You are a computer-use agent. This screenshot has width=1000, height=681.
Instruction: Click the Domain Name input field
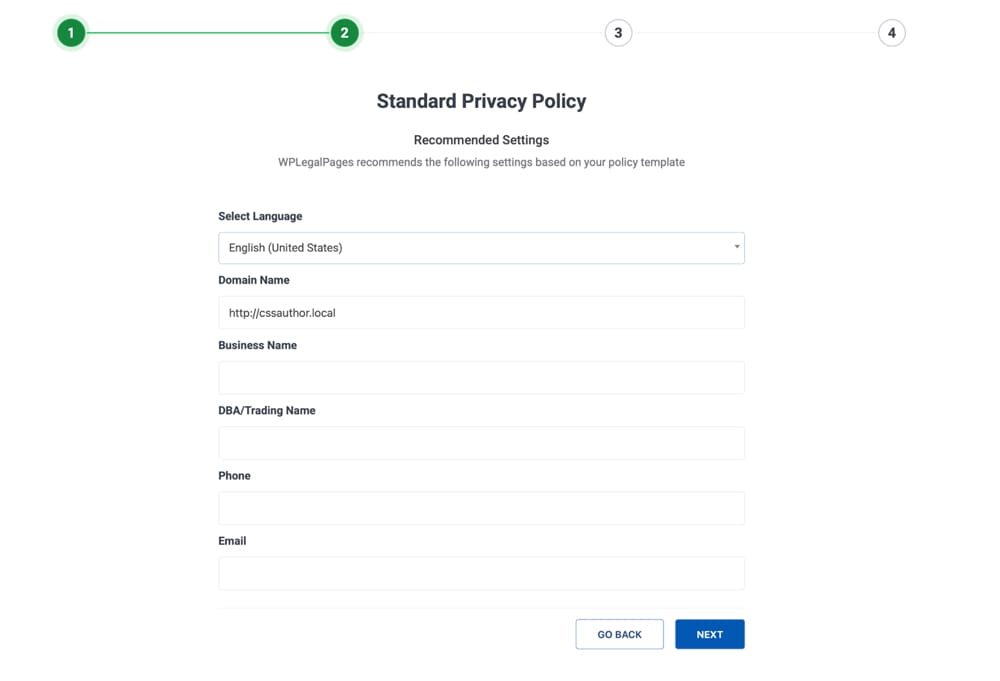click(481, 312)
